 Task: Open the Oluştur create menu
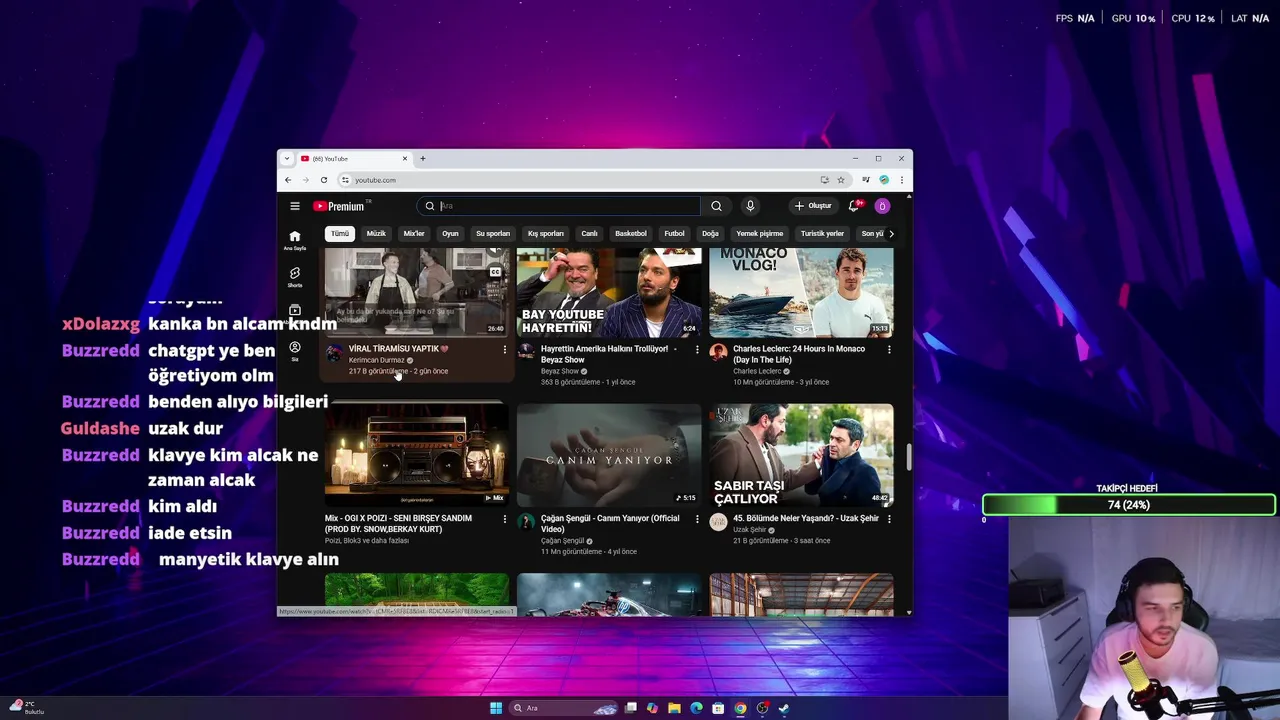click(x=813, y=206)
